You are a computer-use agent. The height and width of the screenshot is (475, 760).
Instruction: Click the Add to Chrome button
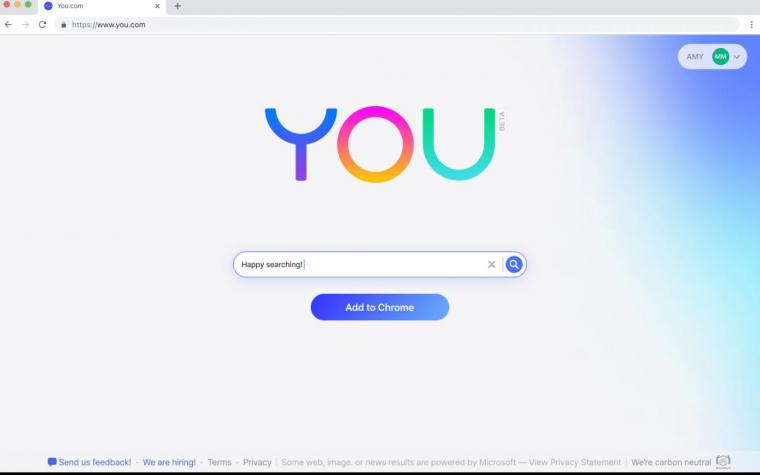click(x=380, y=307)
